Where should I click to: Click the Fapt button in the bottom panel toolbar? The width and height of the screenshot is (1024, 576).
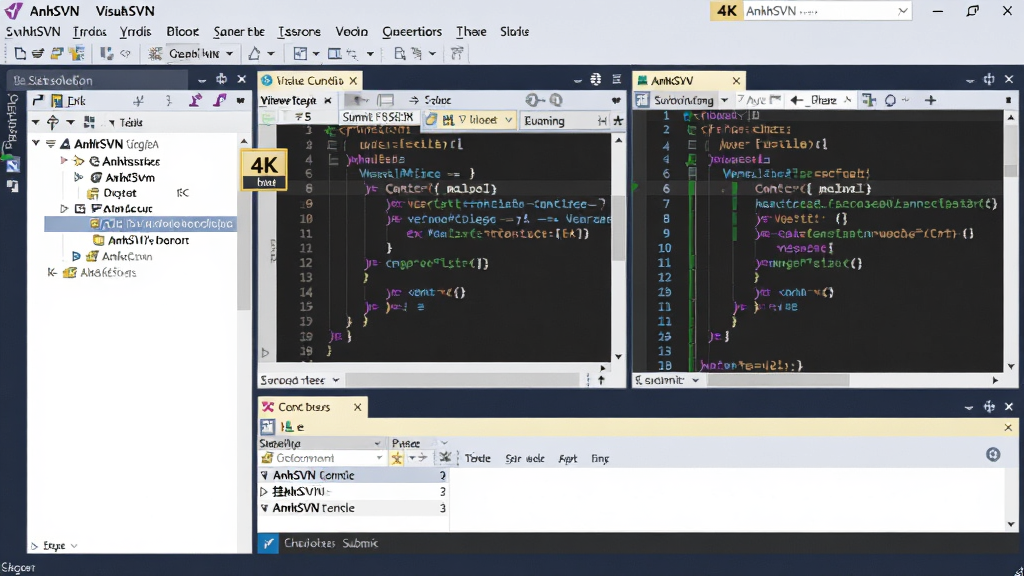(568, 458)
